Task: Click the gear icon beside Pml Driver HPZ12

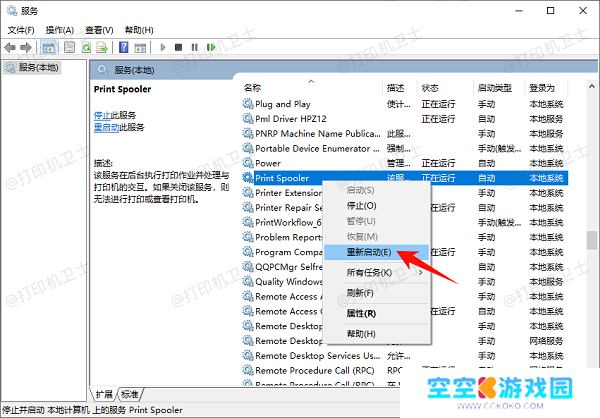Action: [248, 119]
